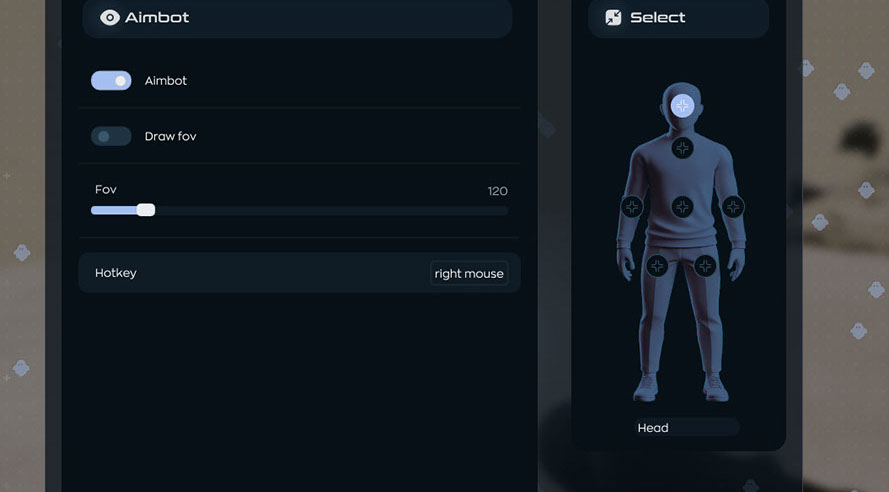
Task: Choose the target point on the screen-left thigh
Action: [x=657, y=265]
